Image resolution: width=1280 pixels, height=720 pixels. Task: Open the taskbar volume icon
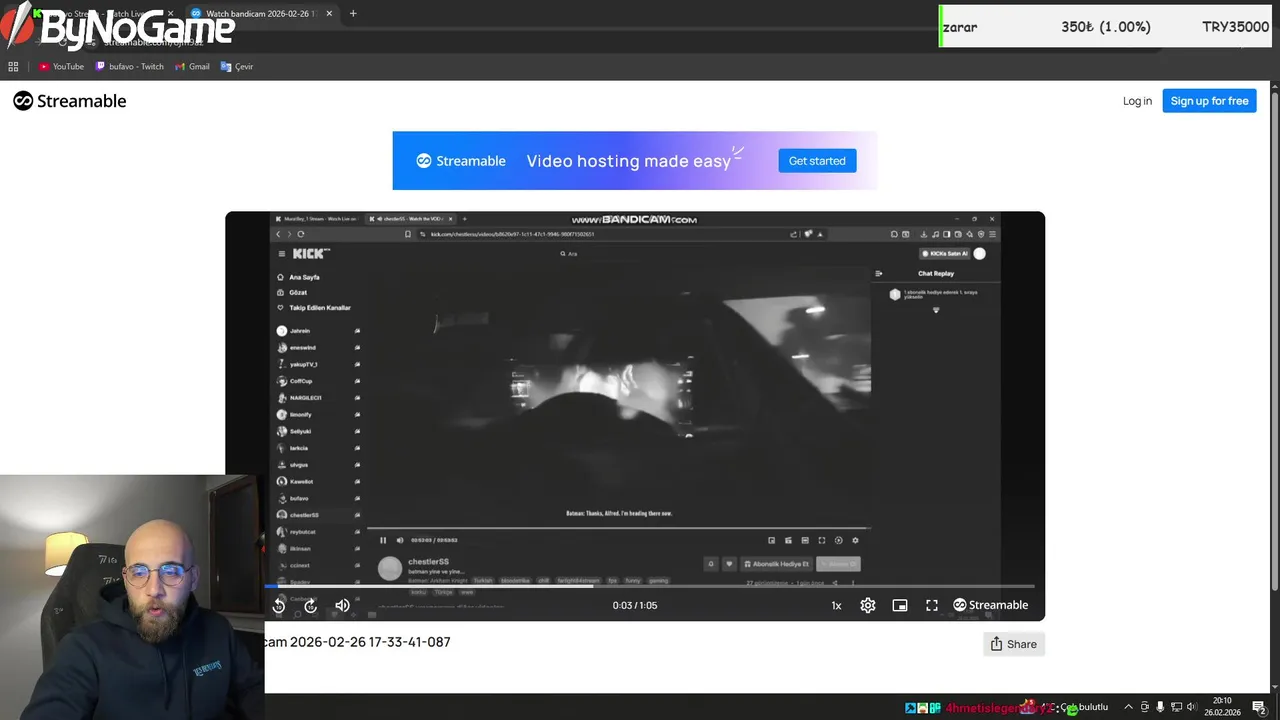pyautogui.click(x=1192, y=707)
